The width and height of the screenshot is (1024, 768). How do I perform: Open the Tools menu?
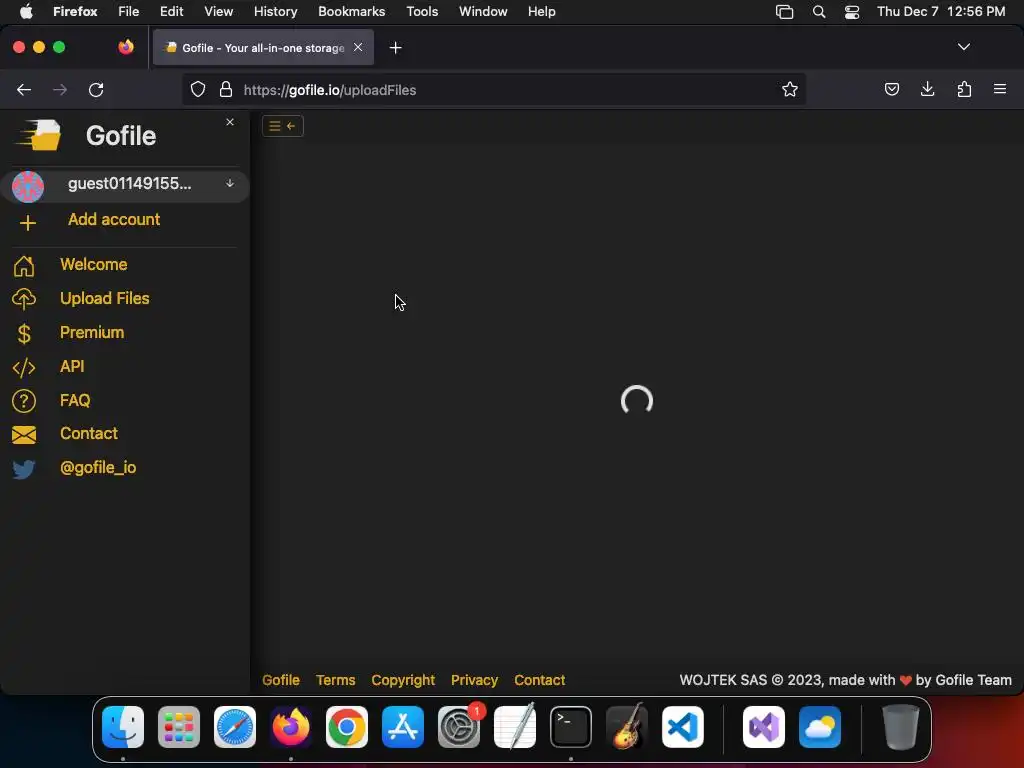click(422, 12)
